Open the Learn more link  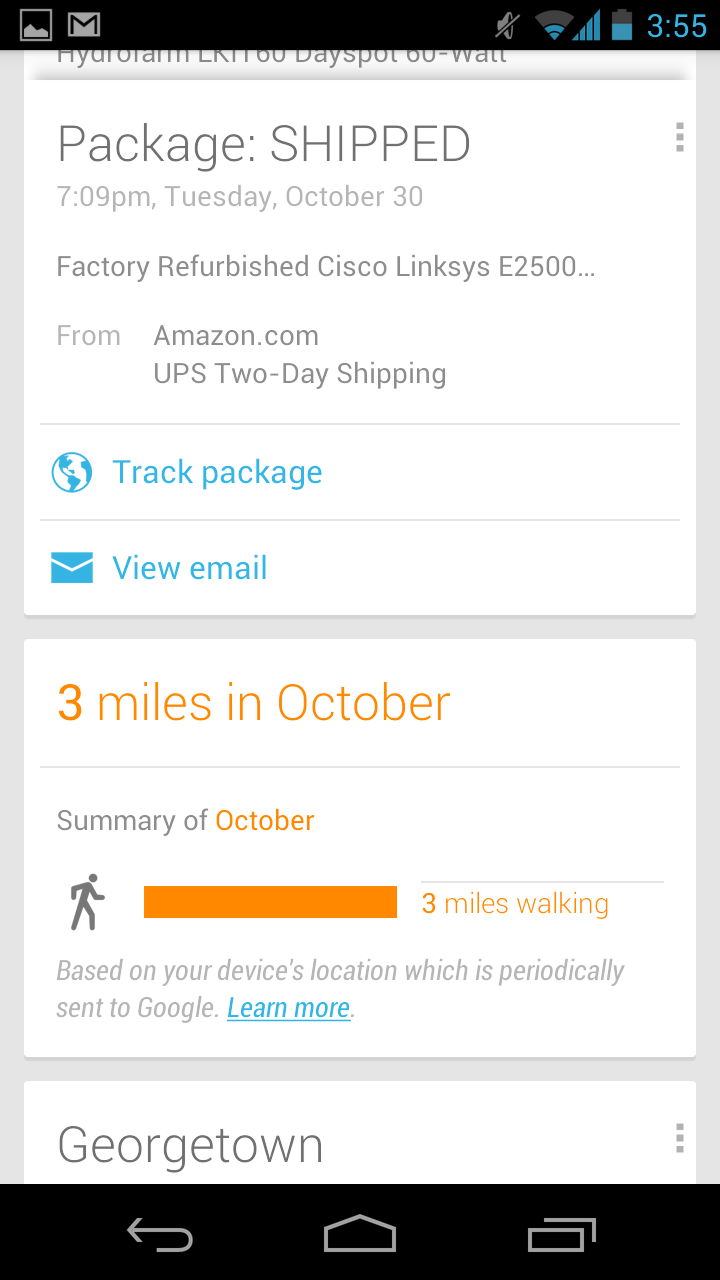click(x=288, y=1008)
